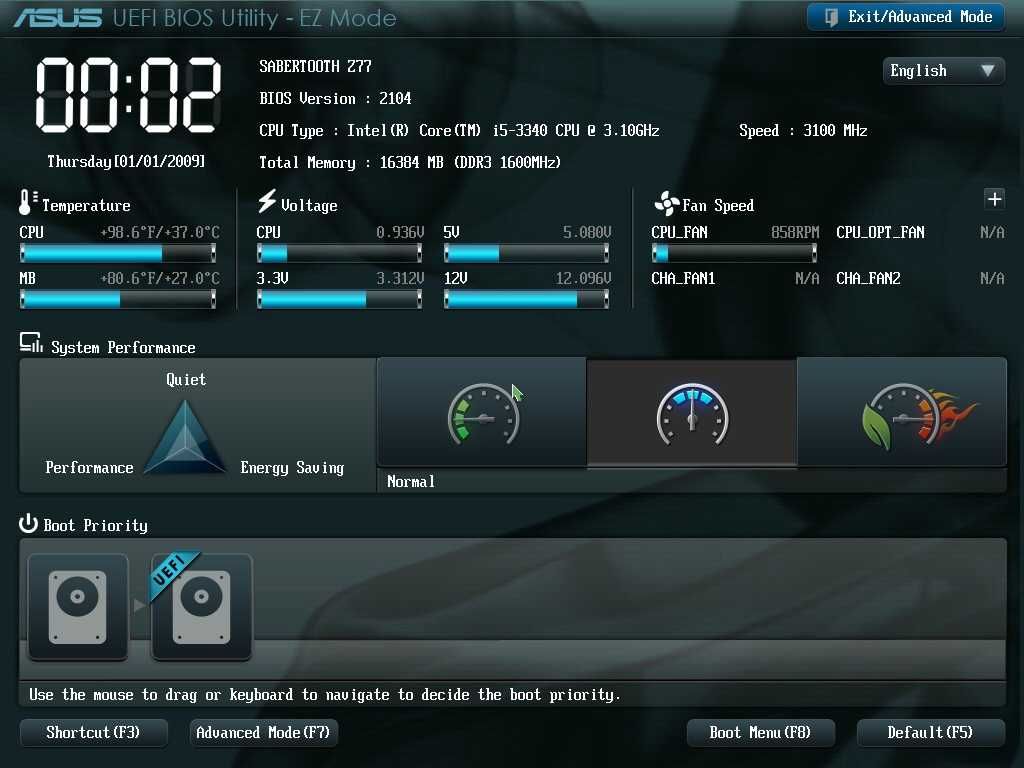Click the Performance label by the triangle
The height and width of the screenshot is (768, 1024).
click(x=89, y=468)
